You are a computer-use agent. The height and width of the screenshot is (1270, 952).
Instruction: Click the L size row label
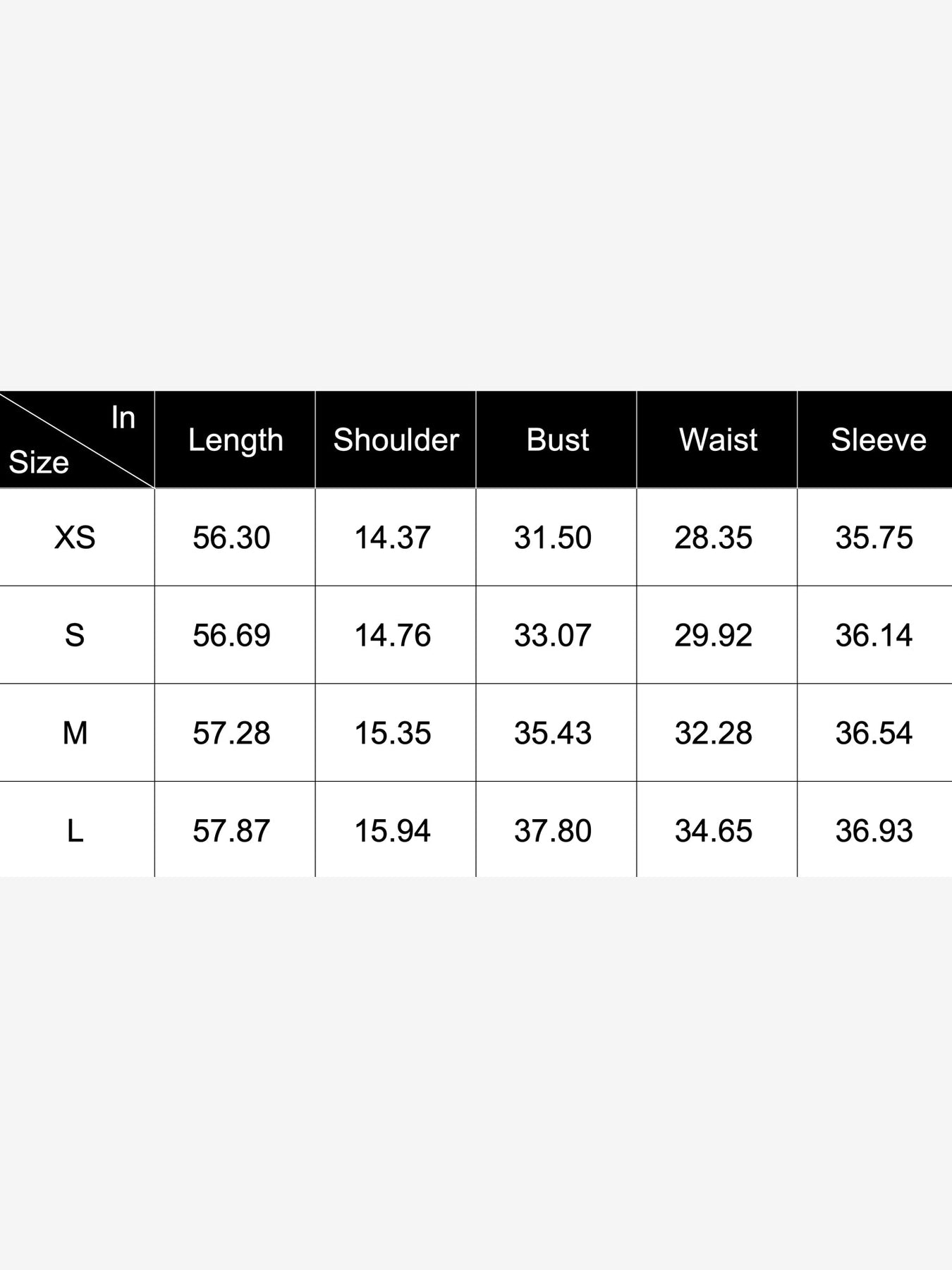[x=75, y=830]
